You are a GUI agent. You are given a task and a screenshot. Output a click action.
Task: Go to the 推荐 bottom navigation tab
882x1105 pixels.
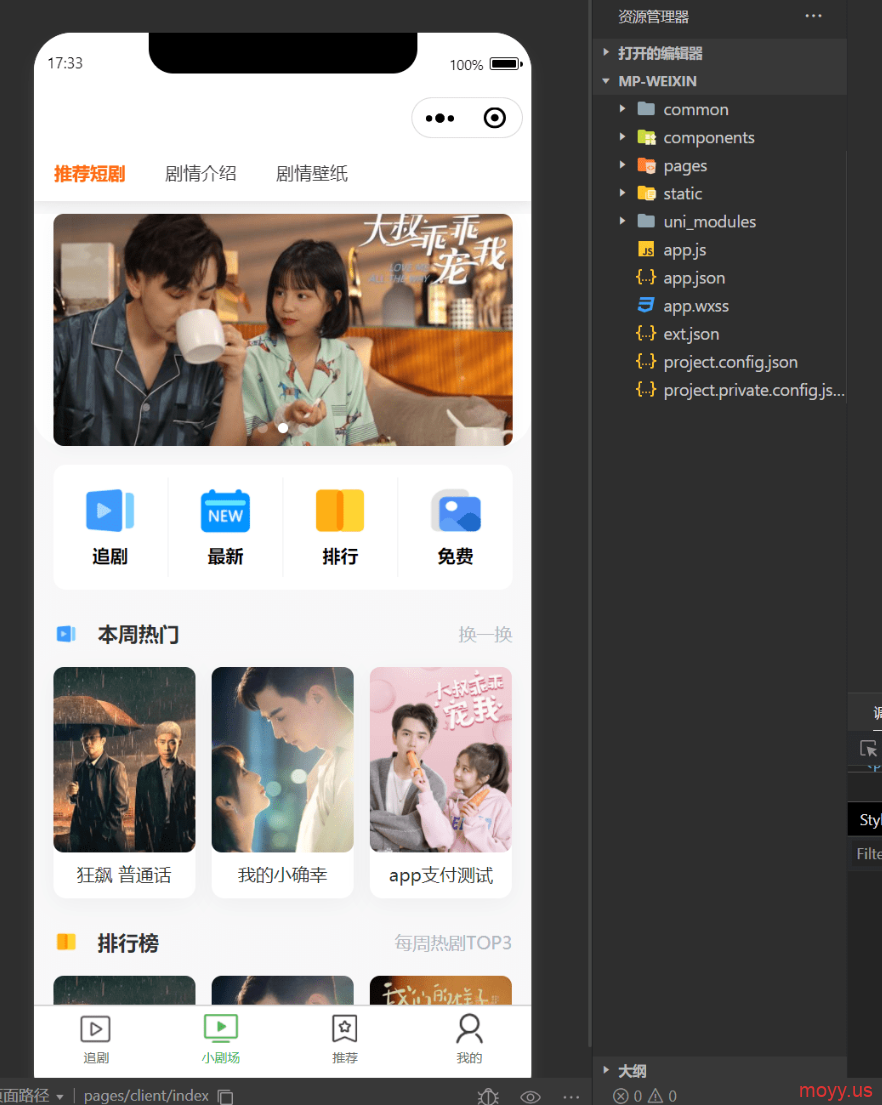tap(344, 1039)
